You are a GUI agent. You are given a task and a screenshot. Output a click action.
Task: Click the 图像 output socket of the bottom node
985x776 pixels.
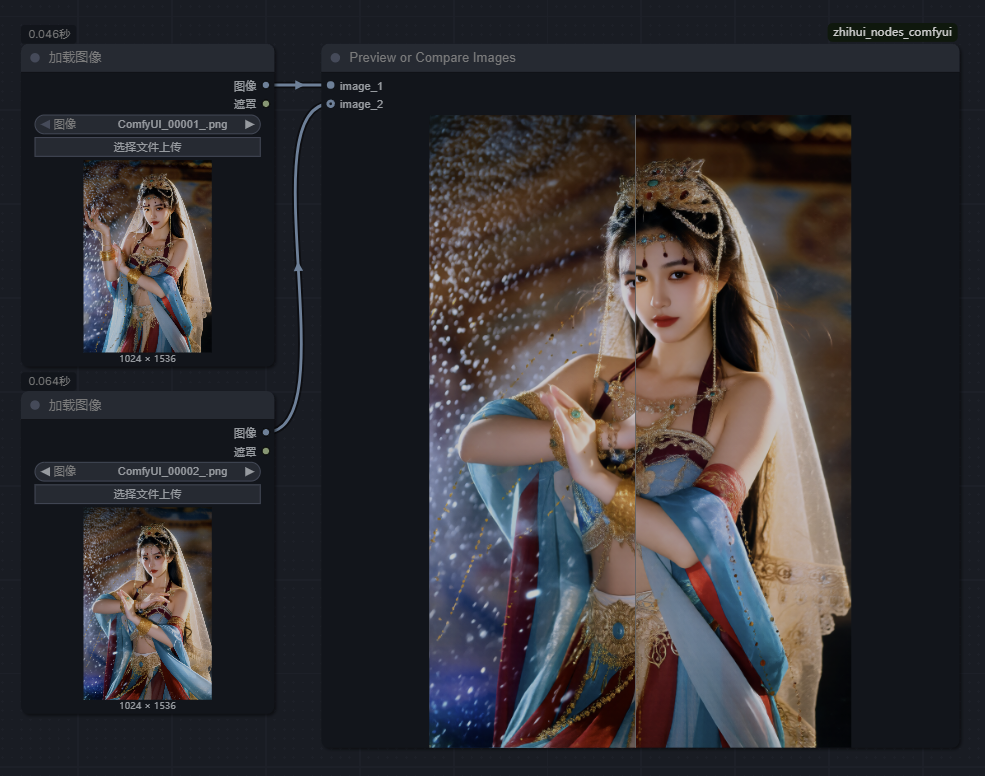266,432
